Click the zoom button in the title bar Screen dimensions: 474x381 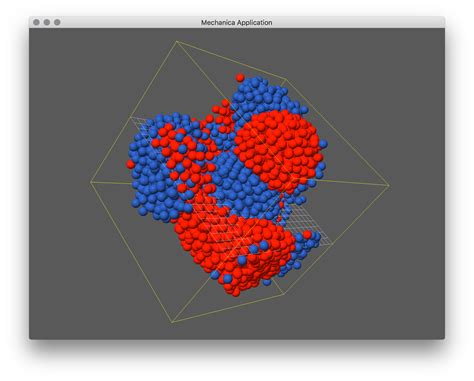[x=57, y=22]
